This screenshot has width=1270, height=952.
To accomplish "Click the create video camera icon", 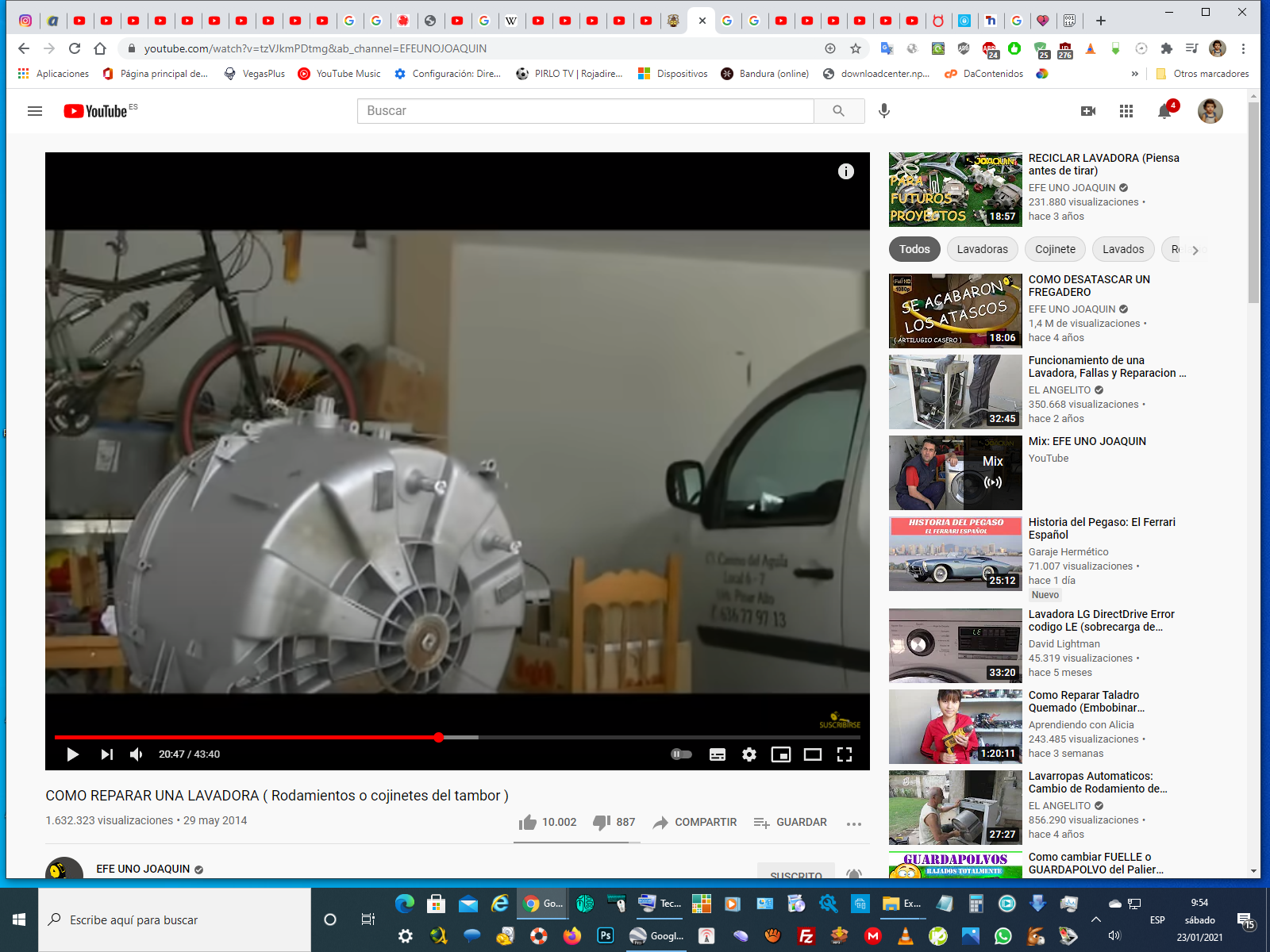I will coord(1088,111).
